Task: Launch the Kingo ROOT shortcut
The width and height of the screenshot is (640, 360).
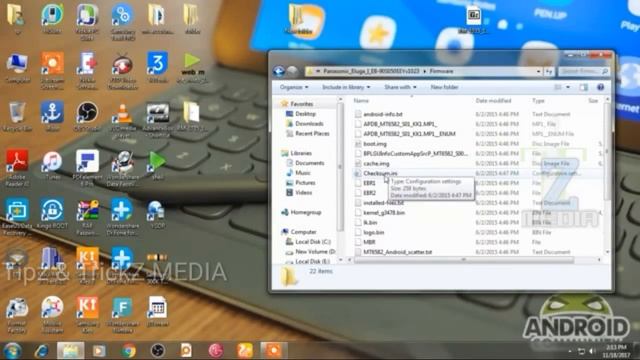Action: point(52,214)
